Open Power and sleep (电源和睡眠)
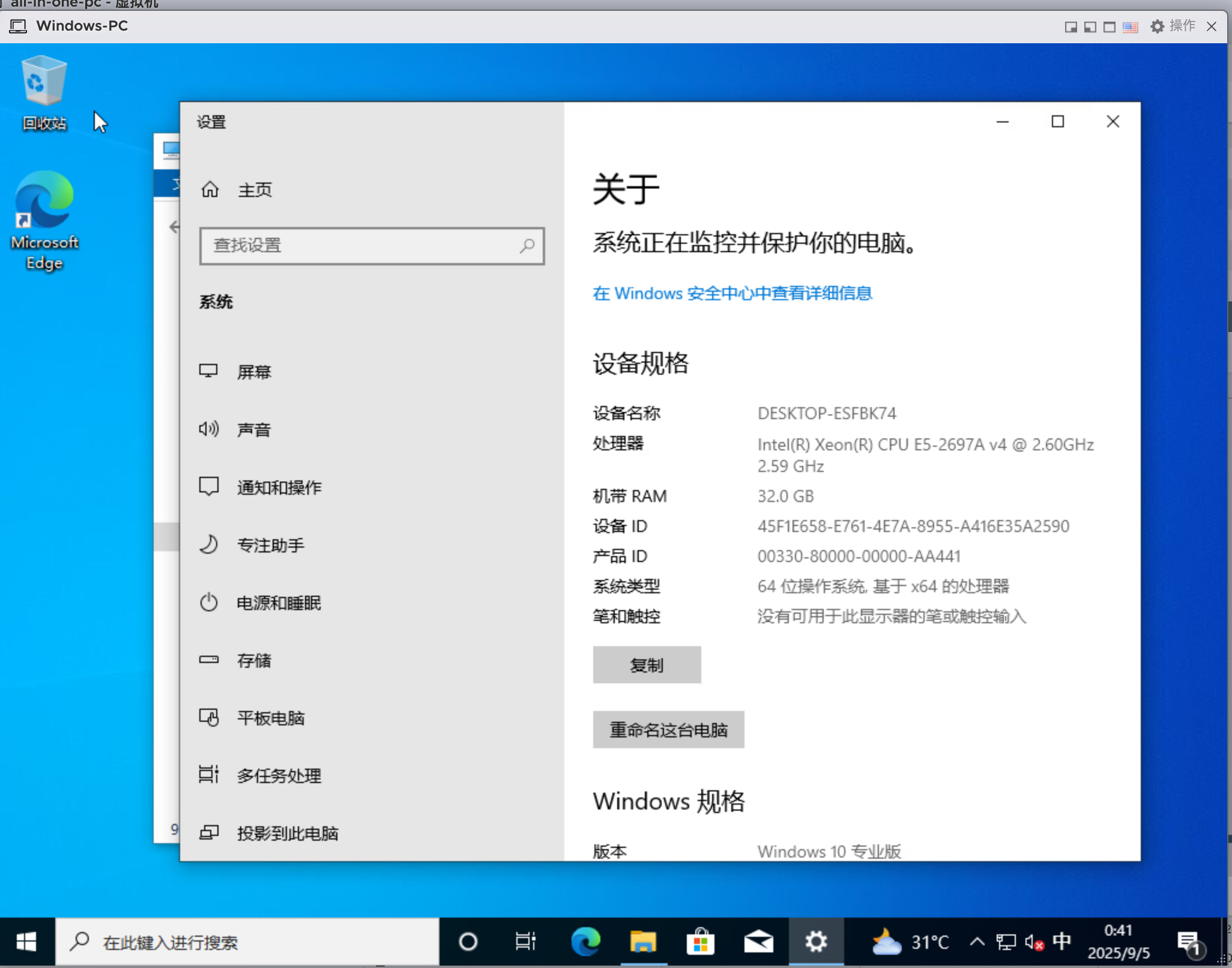Screen dimensions: 1232x968 (279, 602)
